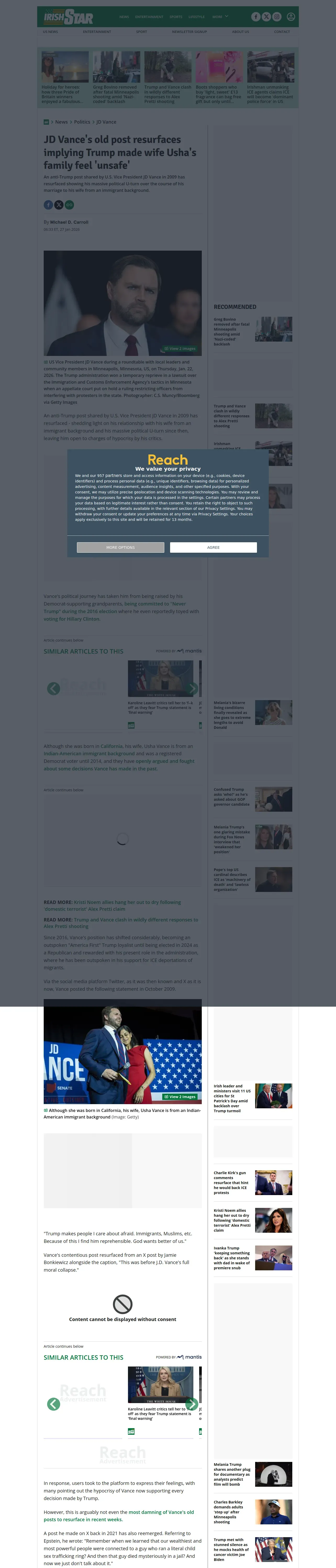Open recommended 'Charles Barkley demands adults' story

tap(253, 1512)
